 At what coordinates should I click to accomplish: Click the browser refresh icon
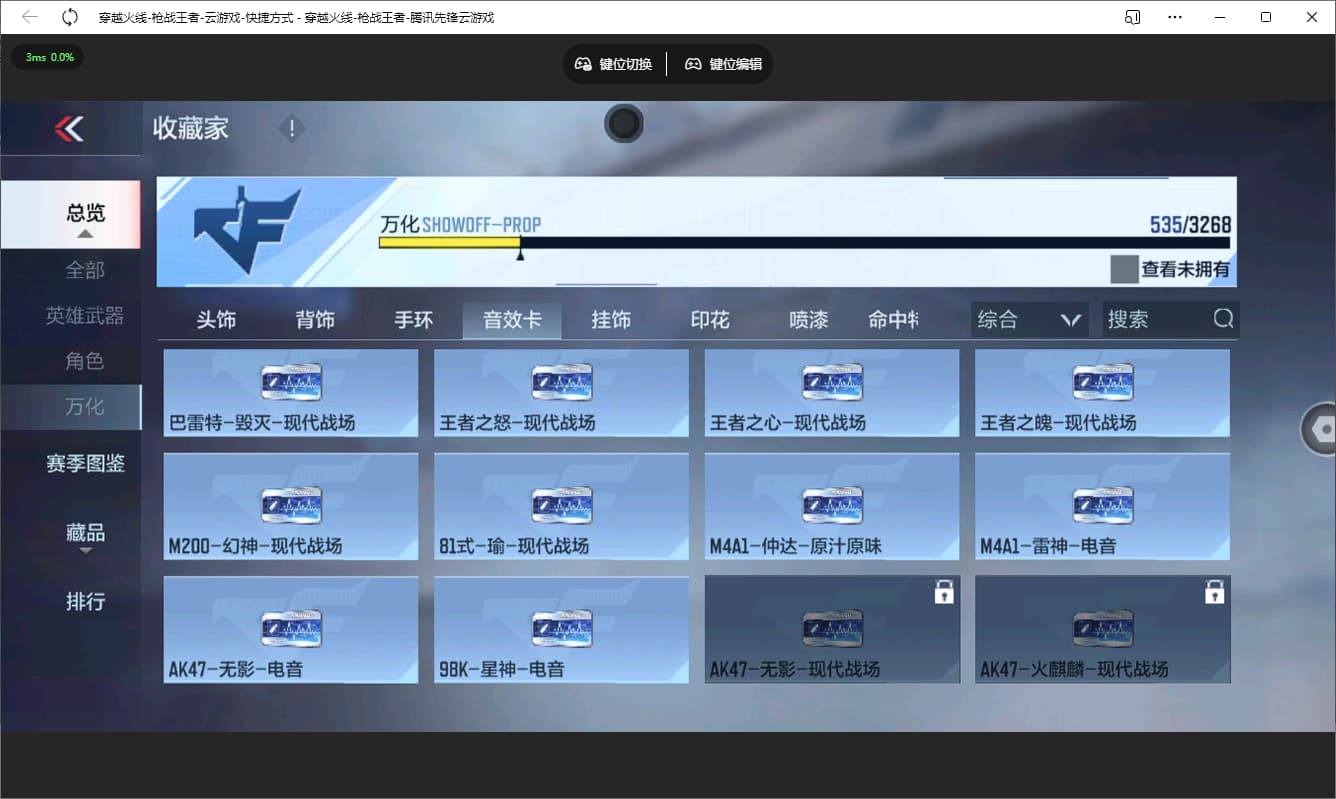pos(68,16)
